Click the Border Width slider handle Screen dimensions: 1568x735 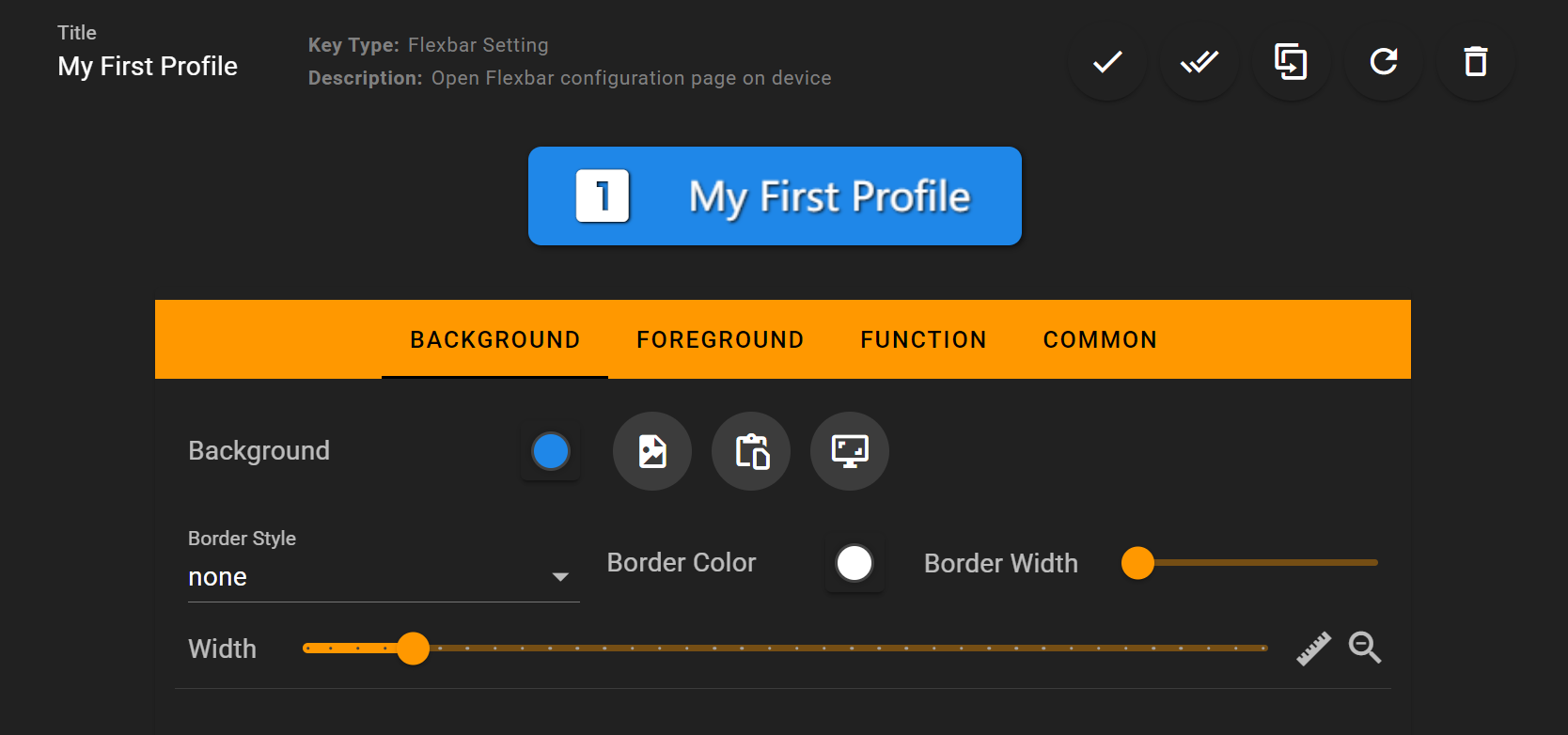[1137, 563]
